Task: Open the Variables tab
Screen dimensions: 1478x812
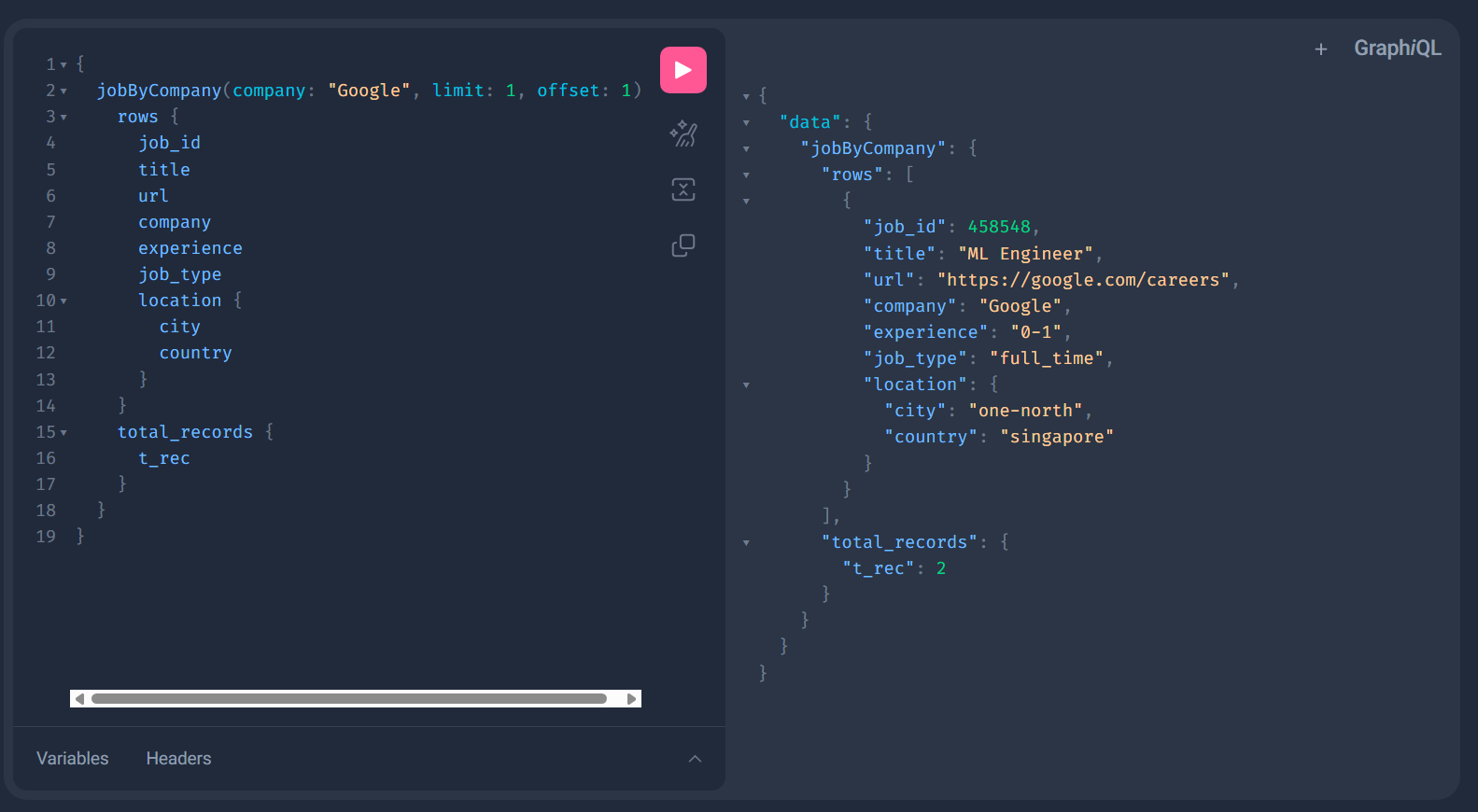Action: tap(73, 759)
